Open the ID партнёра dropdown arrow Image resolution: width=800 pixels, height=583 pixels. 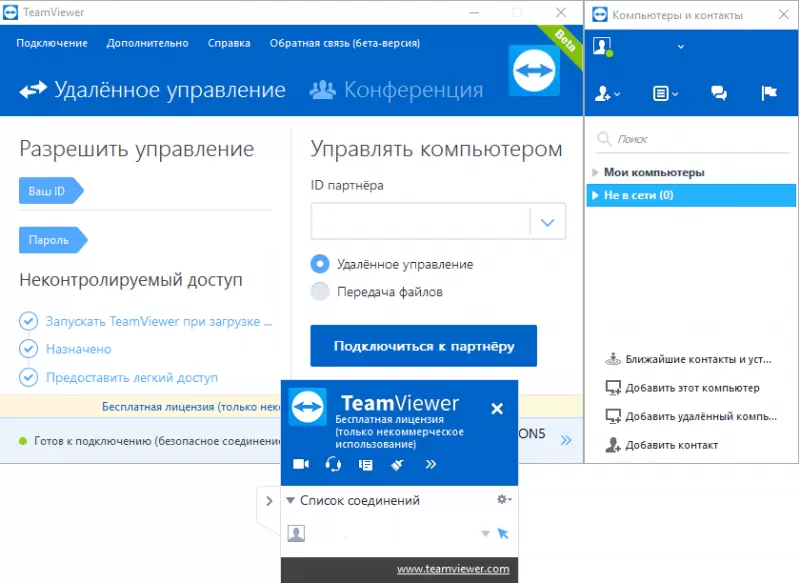[x=547, y=221]
